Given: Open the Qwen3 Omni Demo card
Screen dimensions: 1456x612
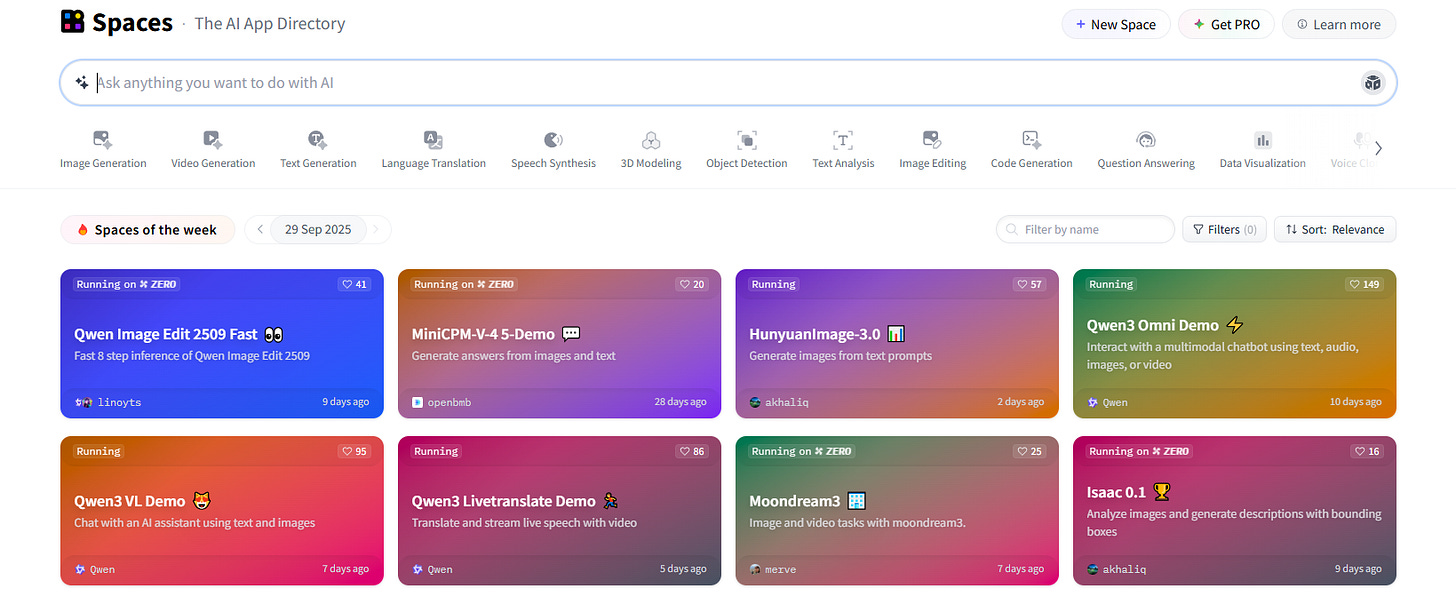Looking at the screenshot, I should [1234, 343].
